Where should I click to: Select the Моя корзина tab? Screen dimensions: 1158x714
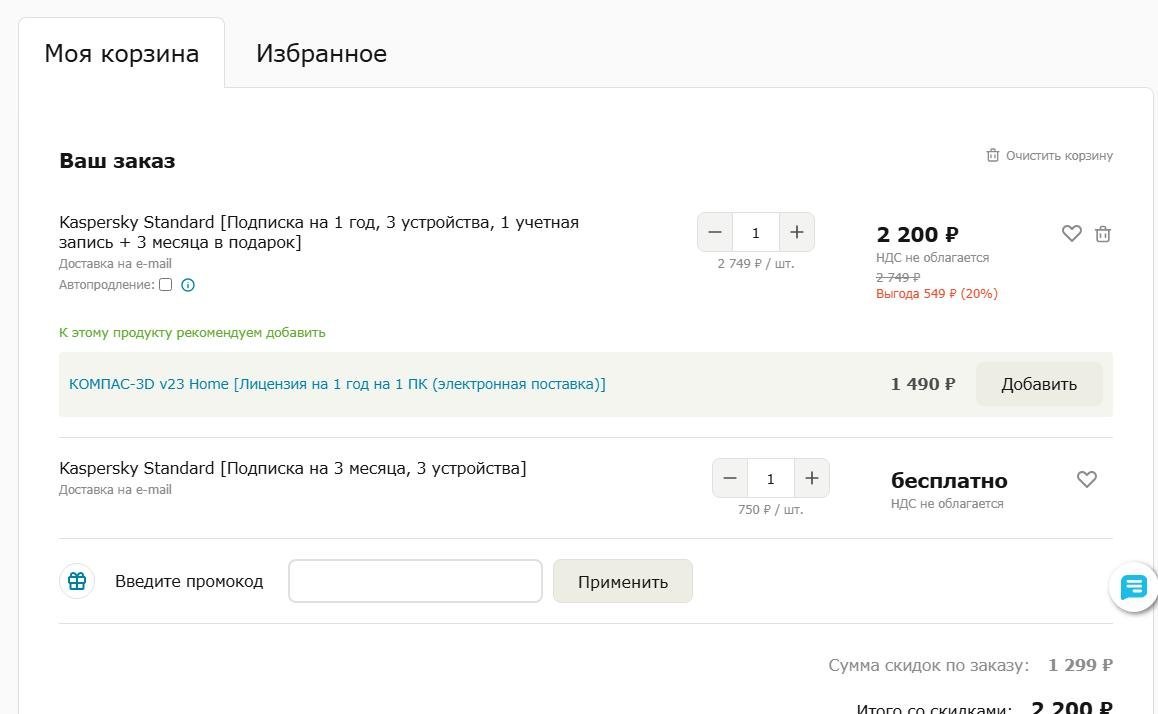pos(122,53)
